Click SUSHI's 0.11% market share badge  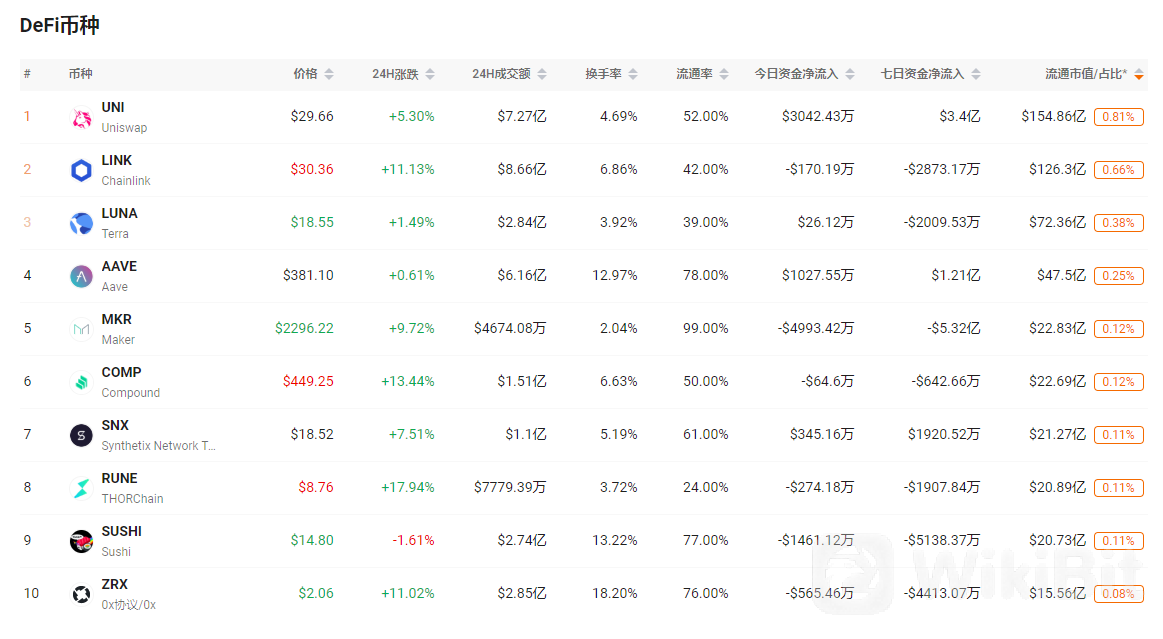1118,541
